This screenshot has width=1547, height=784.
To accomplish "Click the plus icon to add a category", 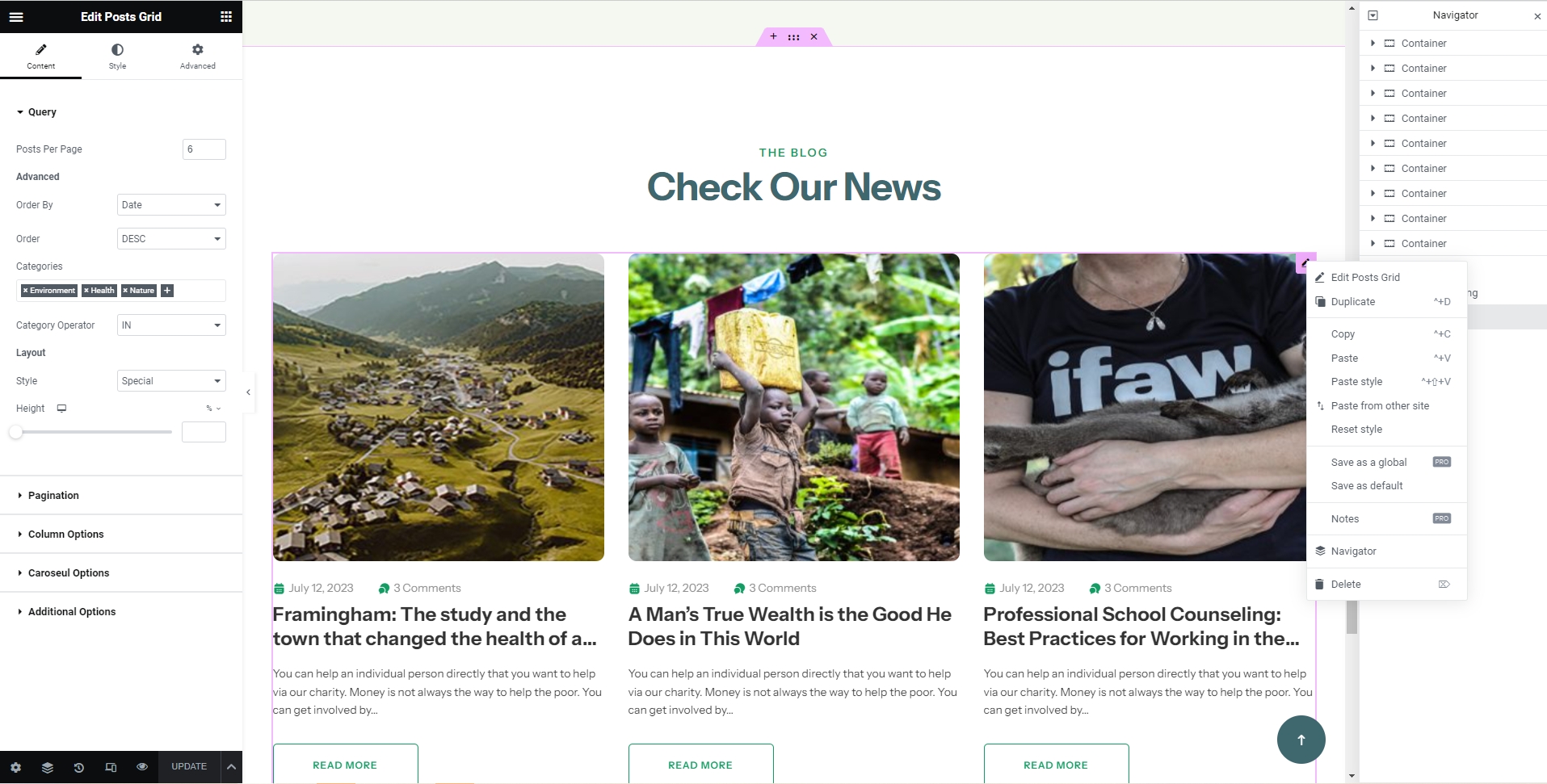I will [167, 291].
